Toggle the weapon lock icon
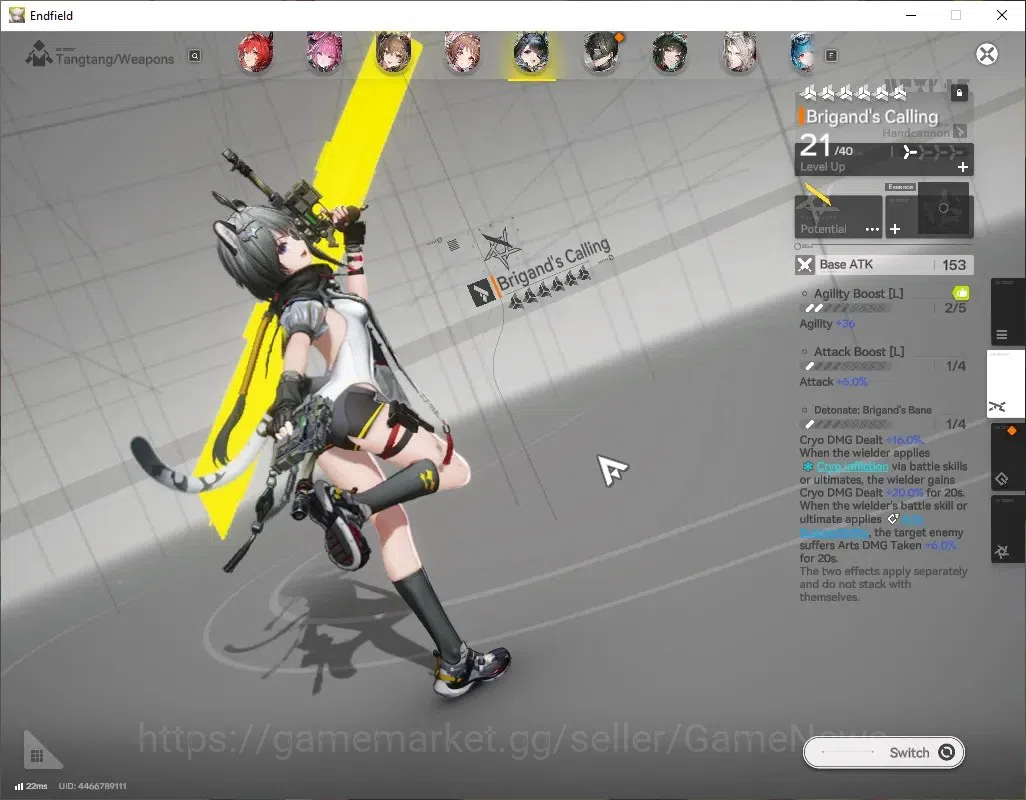The image size is (1026, 800). click(959, 93)
